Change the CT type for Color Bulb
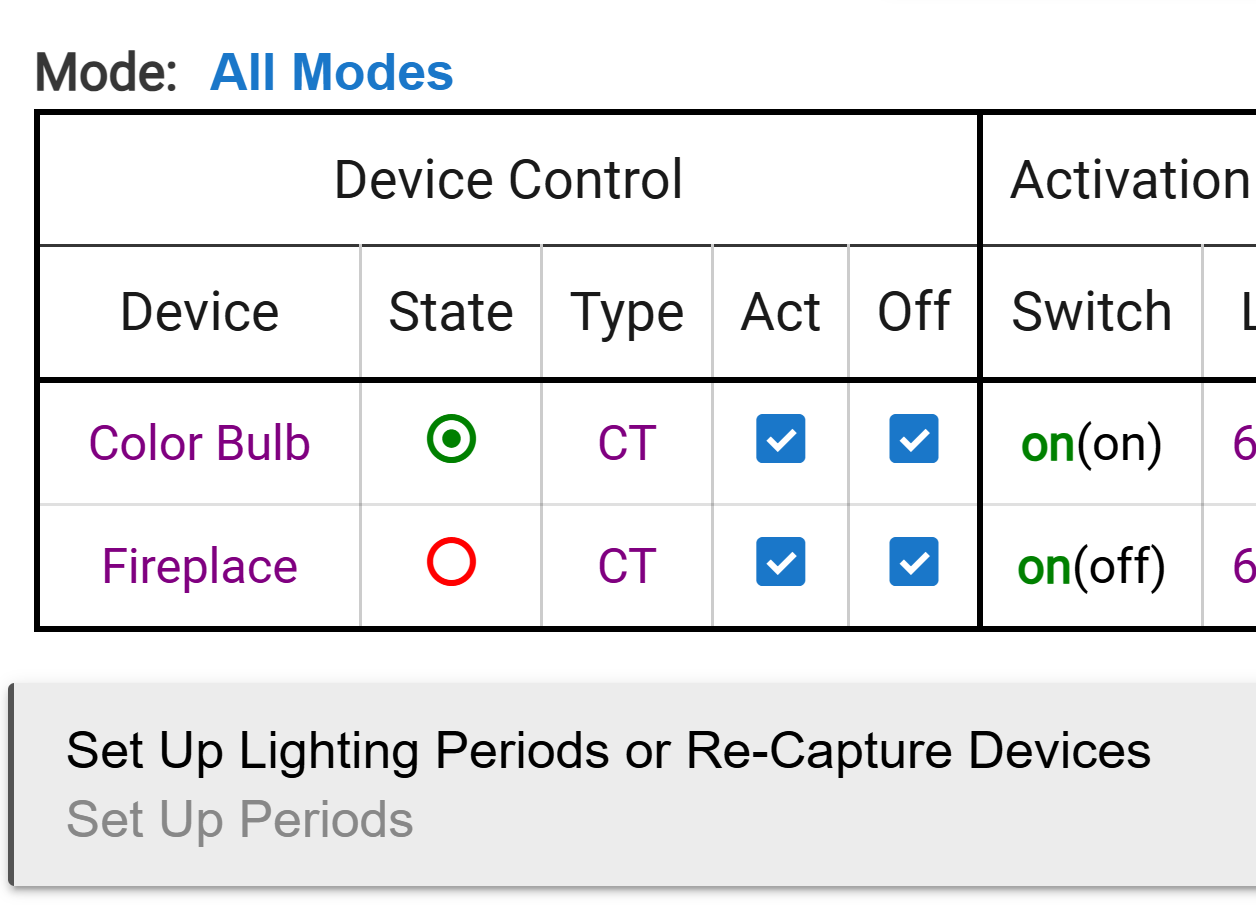 (627, 443)
